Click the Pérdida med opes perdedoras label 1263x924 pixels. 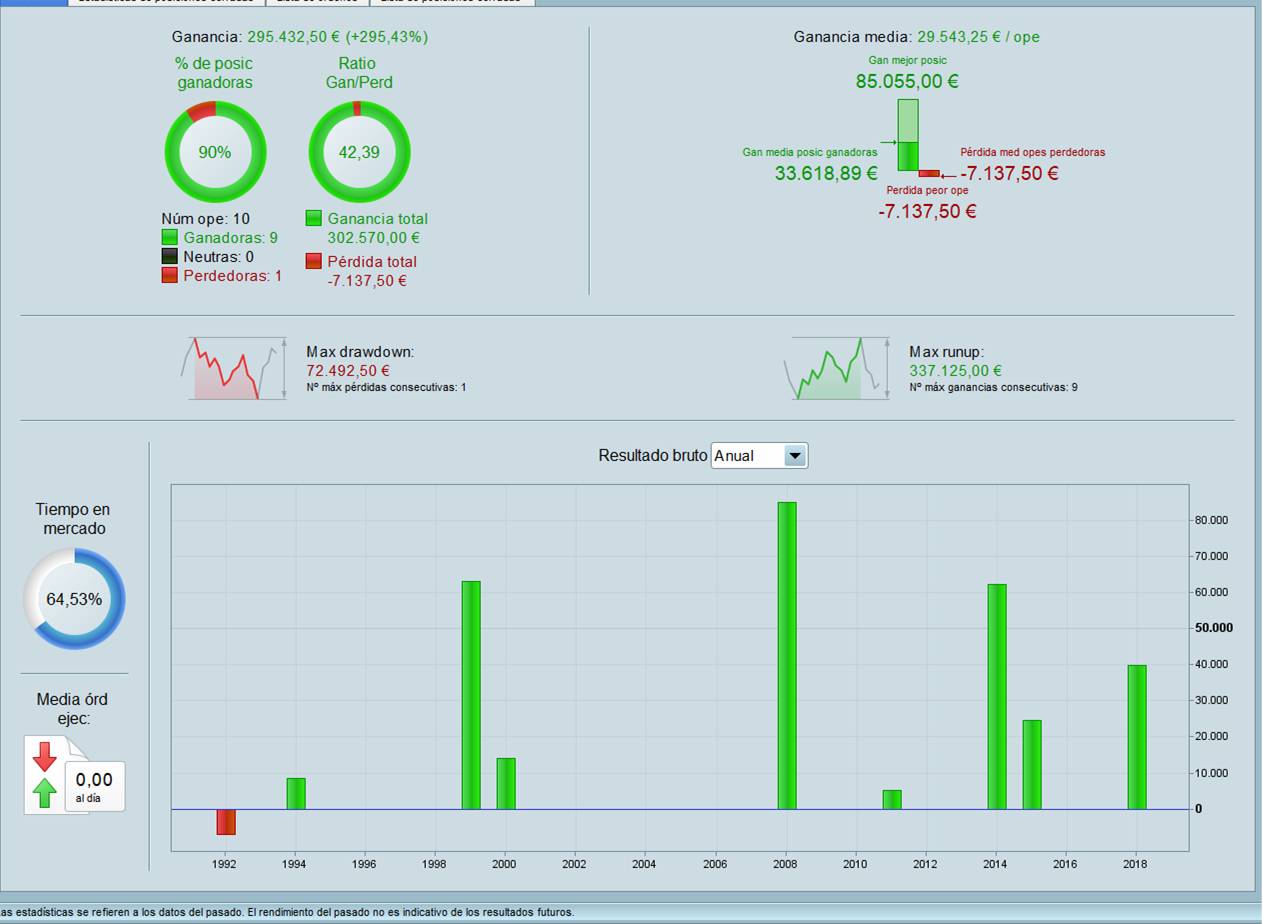coord(1032,152)
